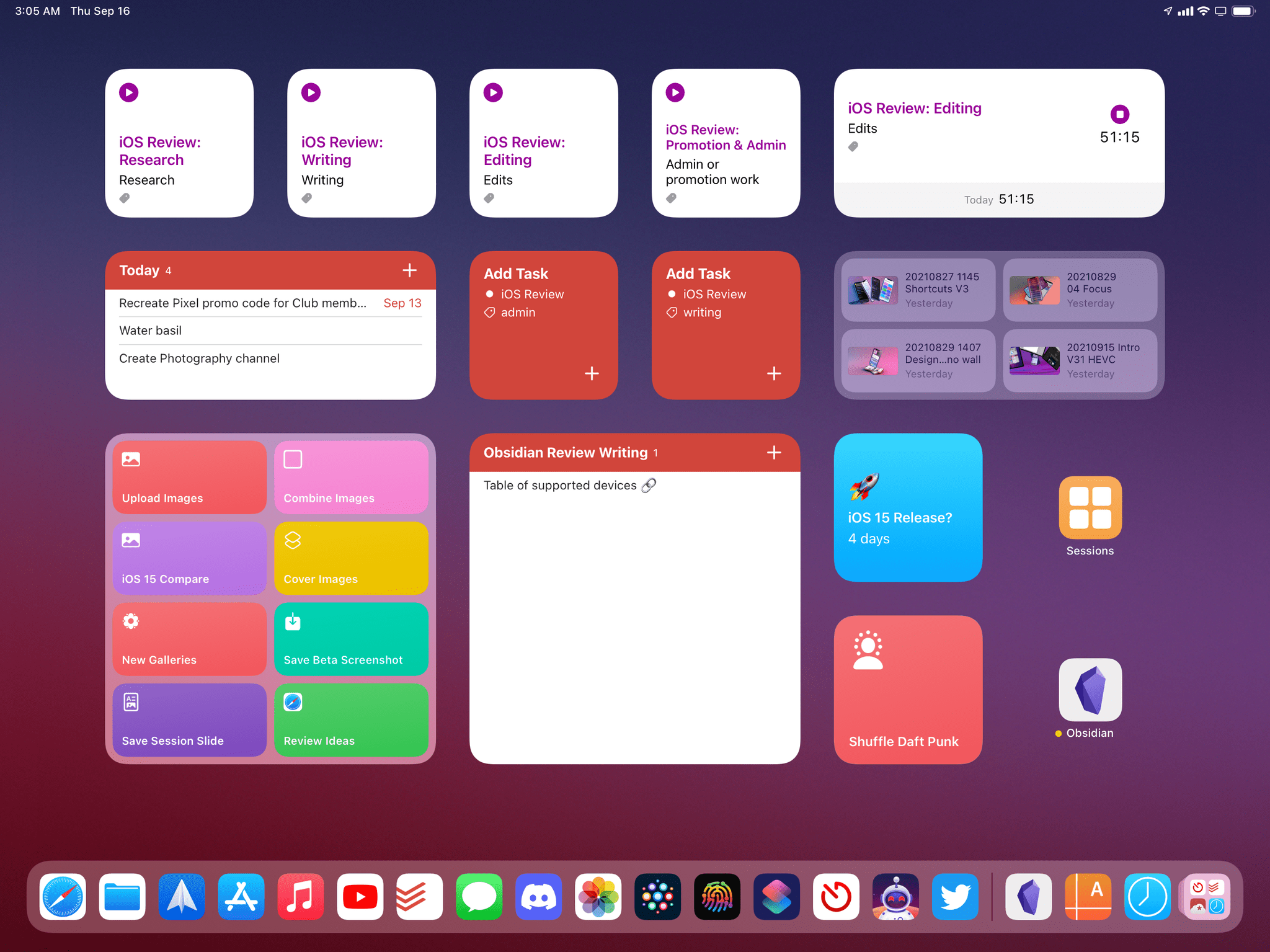Run the Save Beta Screenshot shortcut

(351, 639)
